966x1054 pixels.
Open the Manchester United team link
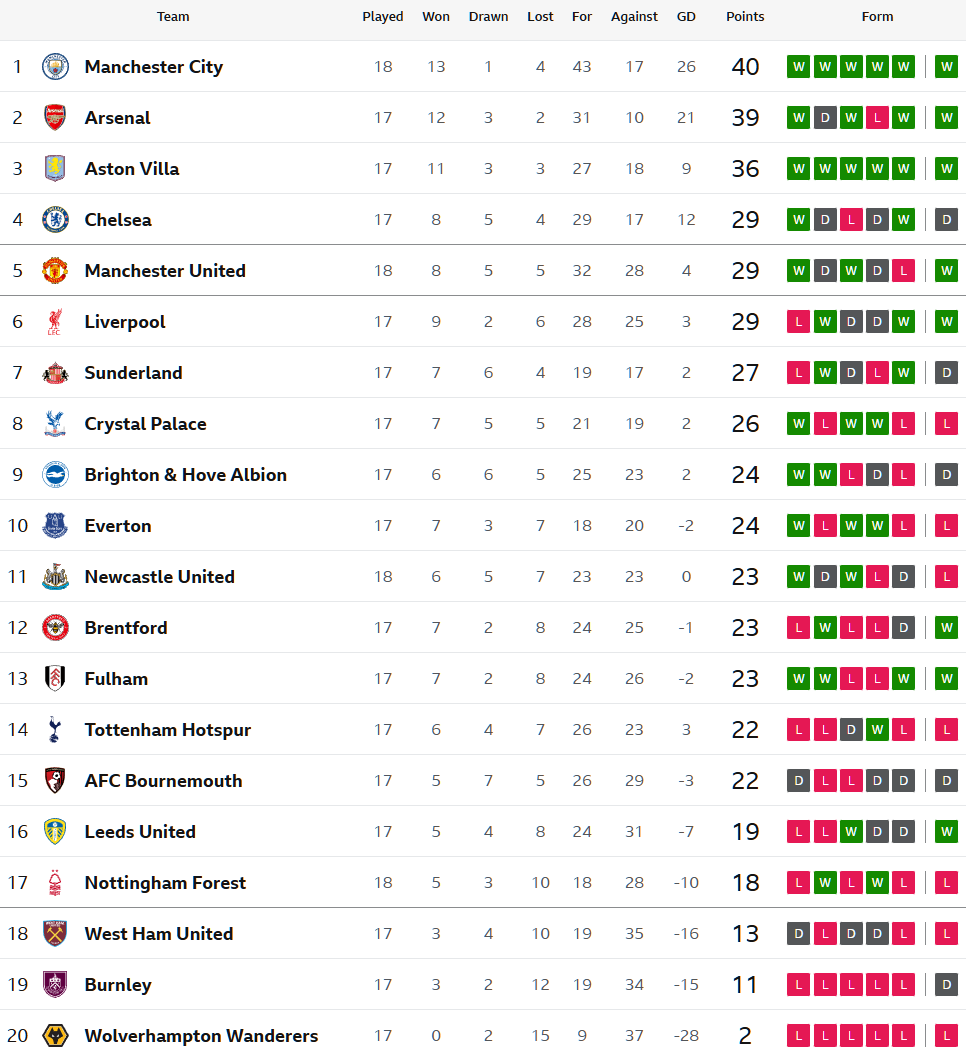pos(165,271)
